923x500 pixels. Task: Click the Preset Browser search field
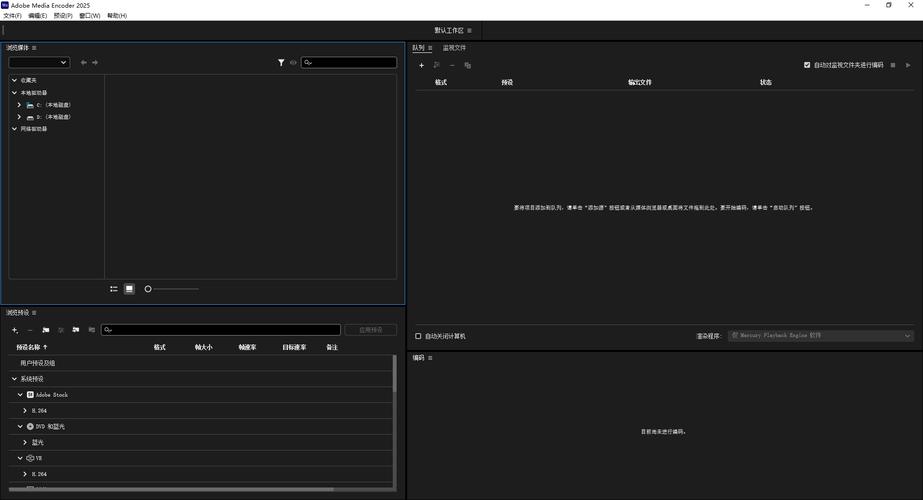click(221, 330)
